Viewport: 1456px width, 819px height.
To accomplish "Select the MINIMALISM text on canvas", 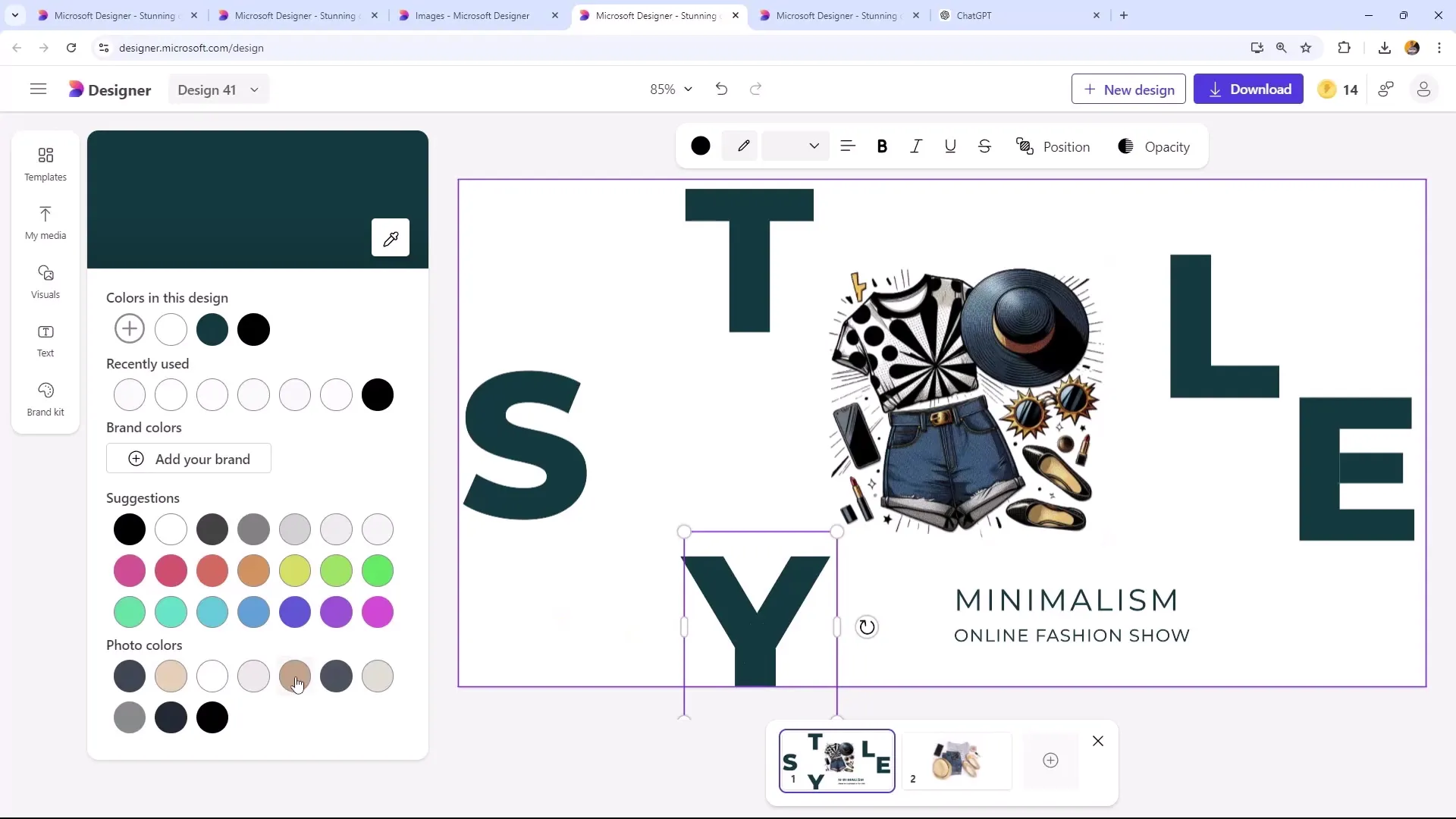I will click(x=1067, y=600).
